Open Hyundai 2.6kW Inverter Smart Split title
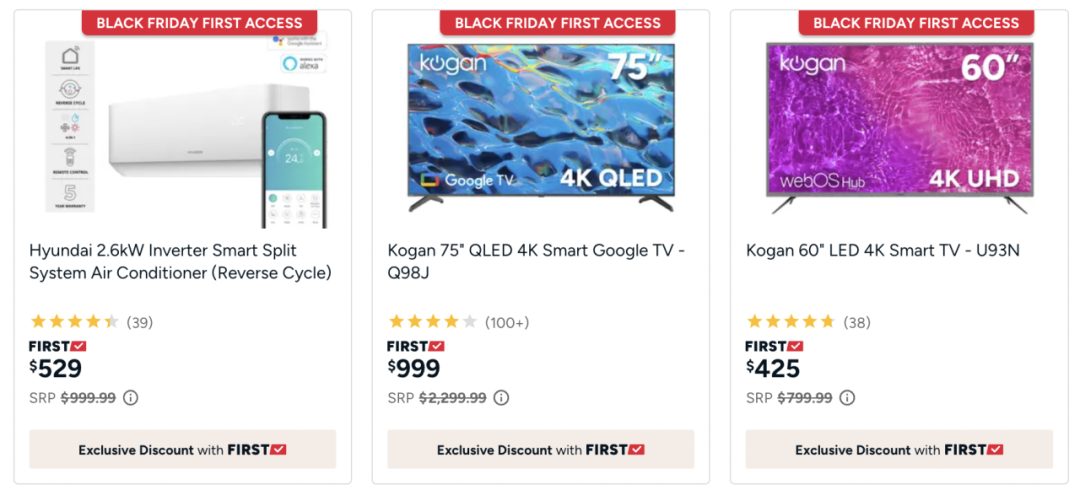 click(180, 262)
